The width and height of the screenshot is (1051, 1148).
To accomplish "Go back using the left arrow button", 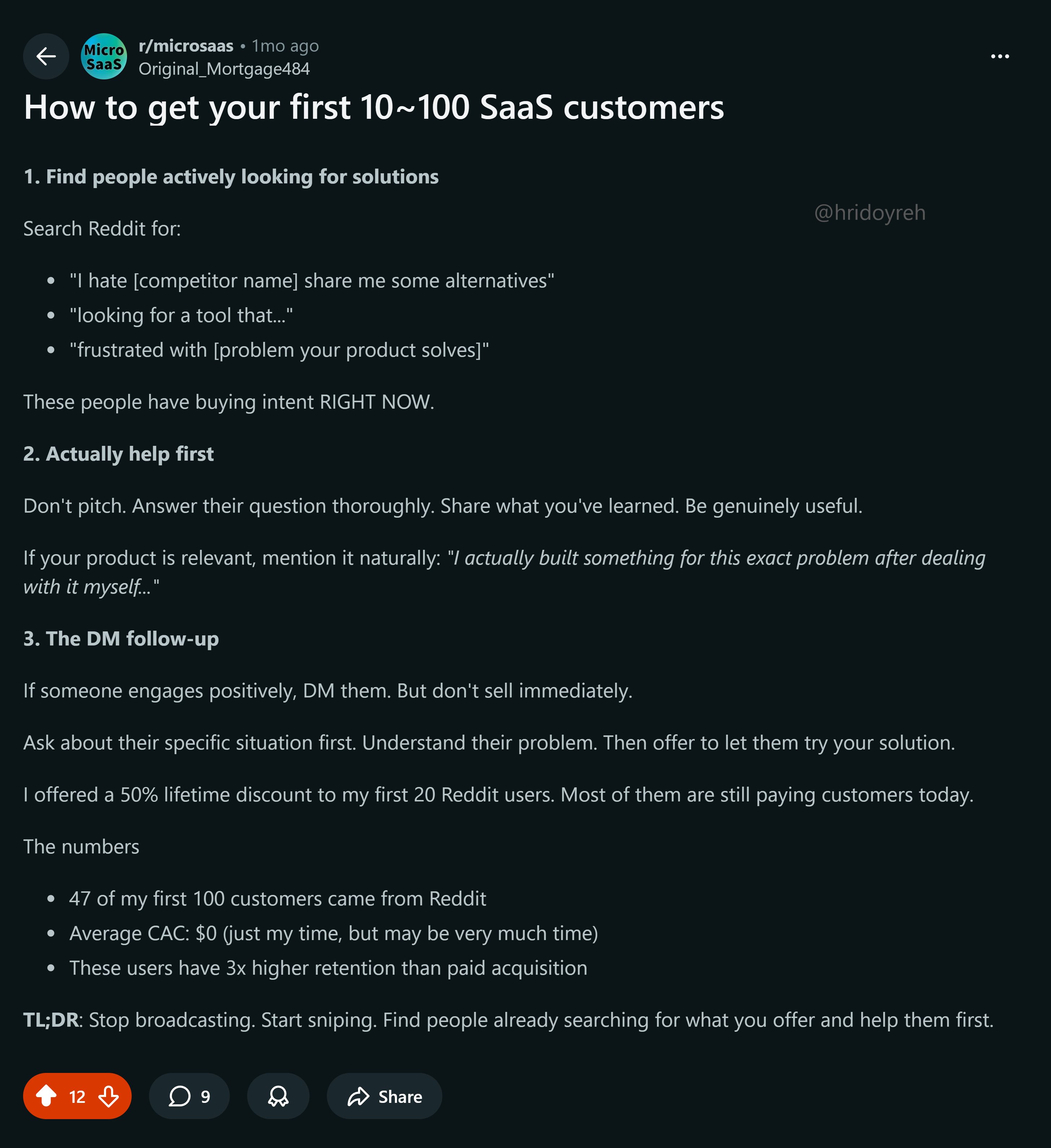I will coord(45,56).
